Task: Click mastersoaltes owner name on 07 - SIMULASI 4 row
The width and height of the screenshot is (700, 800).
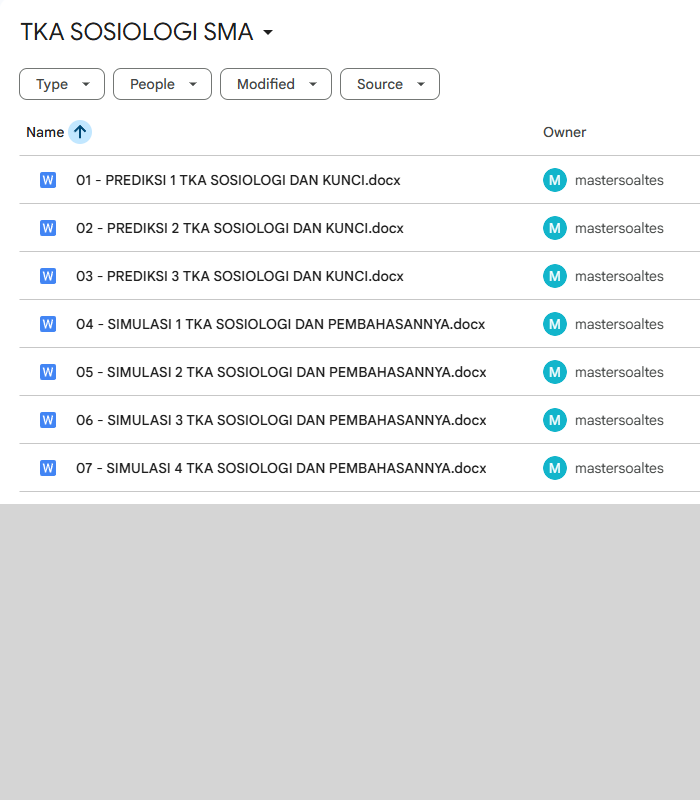Action: 619,468
